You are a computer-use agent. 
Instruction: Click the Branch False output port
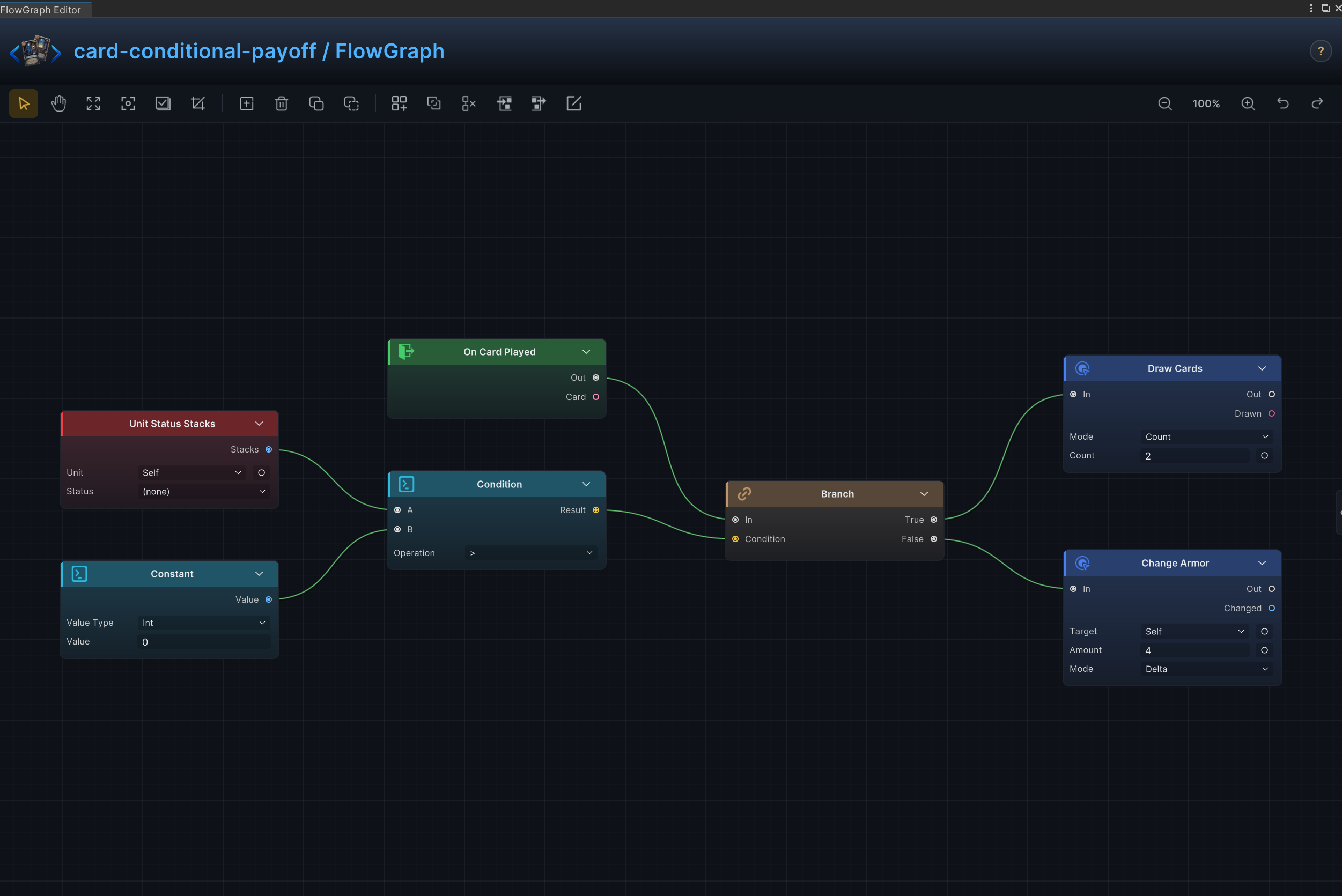[934, 539]
